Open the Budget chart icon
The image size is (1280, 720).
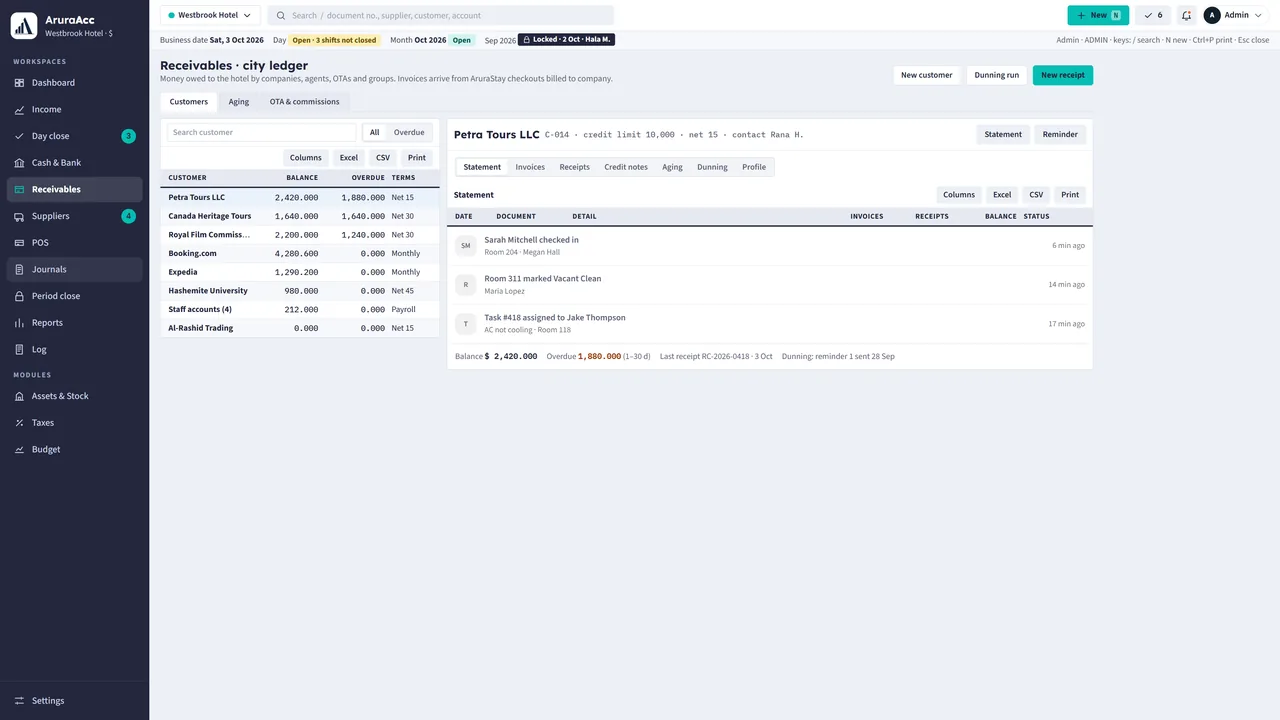[20, 450]
